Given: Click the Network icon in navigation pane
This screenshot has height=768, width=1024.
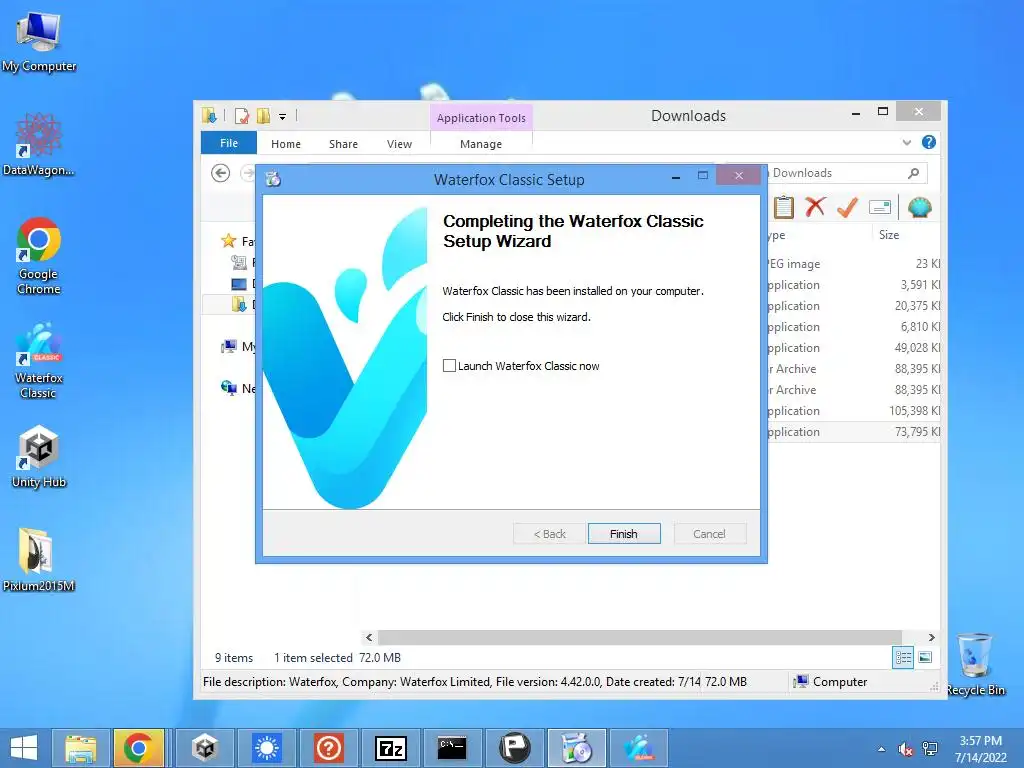Looking at the screenshot, I should (229, 388).
